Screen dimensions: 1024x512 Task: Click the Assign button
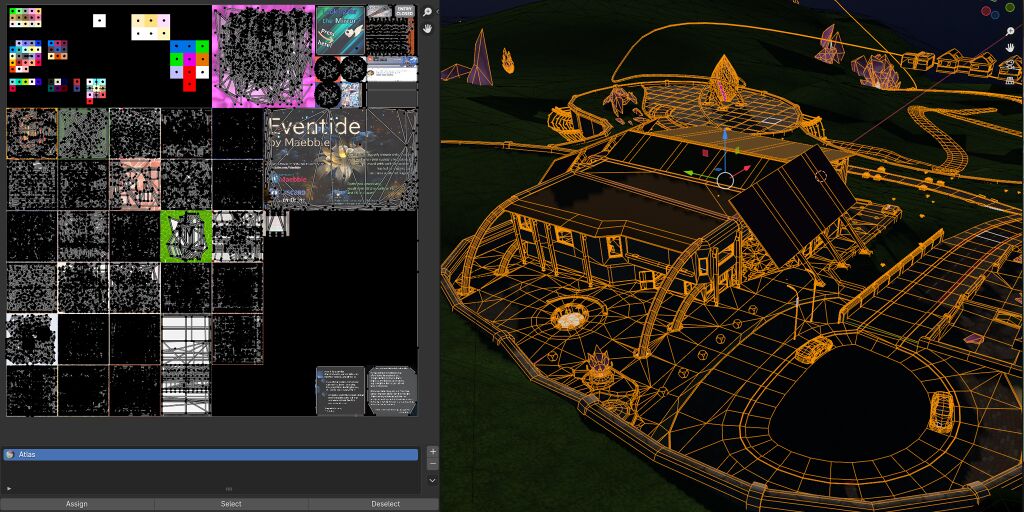pyautogui.click(x=76, y=504)
